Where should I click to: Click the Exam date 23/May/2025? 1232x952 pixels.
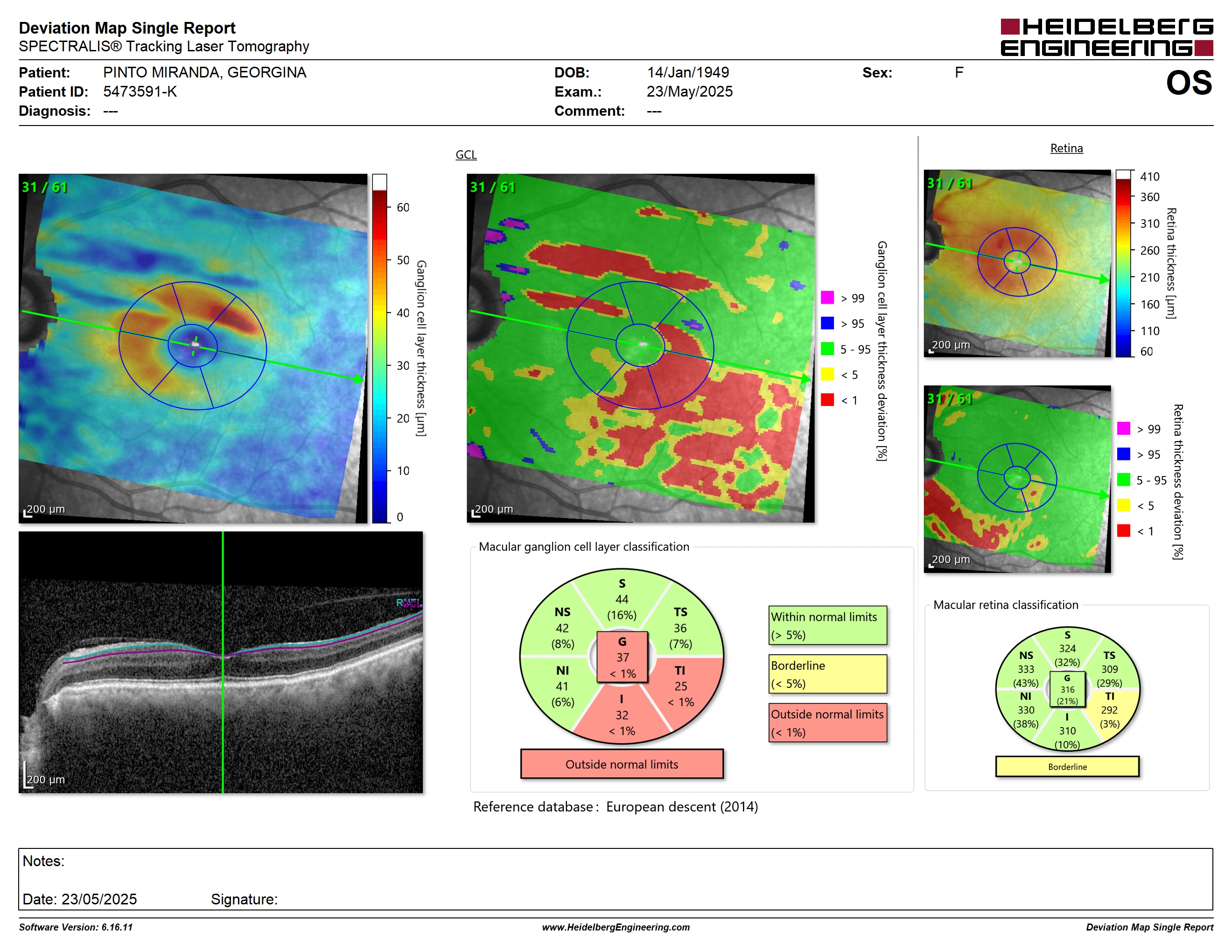pyautogui.click(x=689, y=91)
